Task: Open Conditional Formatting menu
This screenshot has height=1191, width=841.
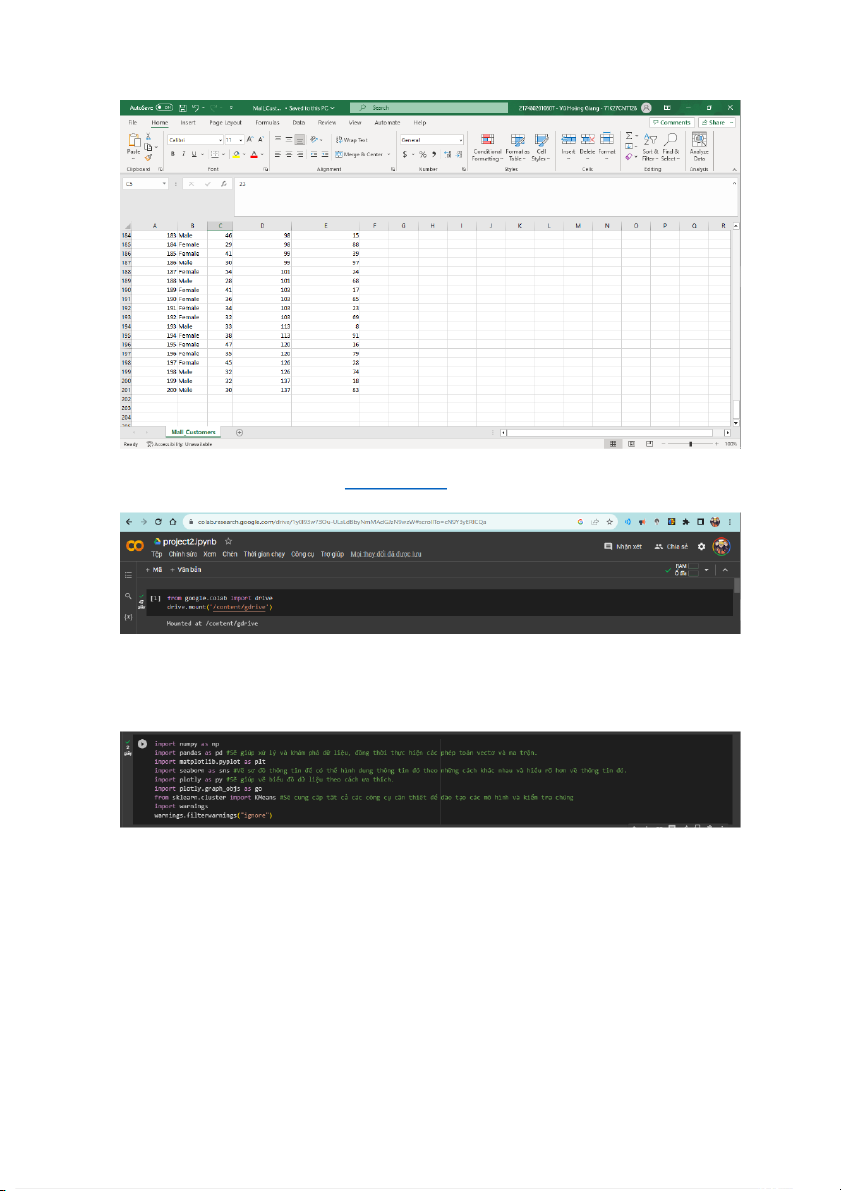Action: click(488, 147)
